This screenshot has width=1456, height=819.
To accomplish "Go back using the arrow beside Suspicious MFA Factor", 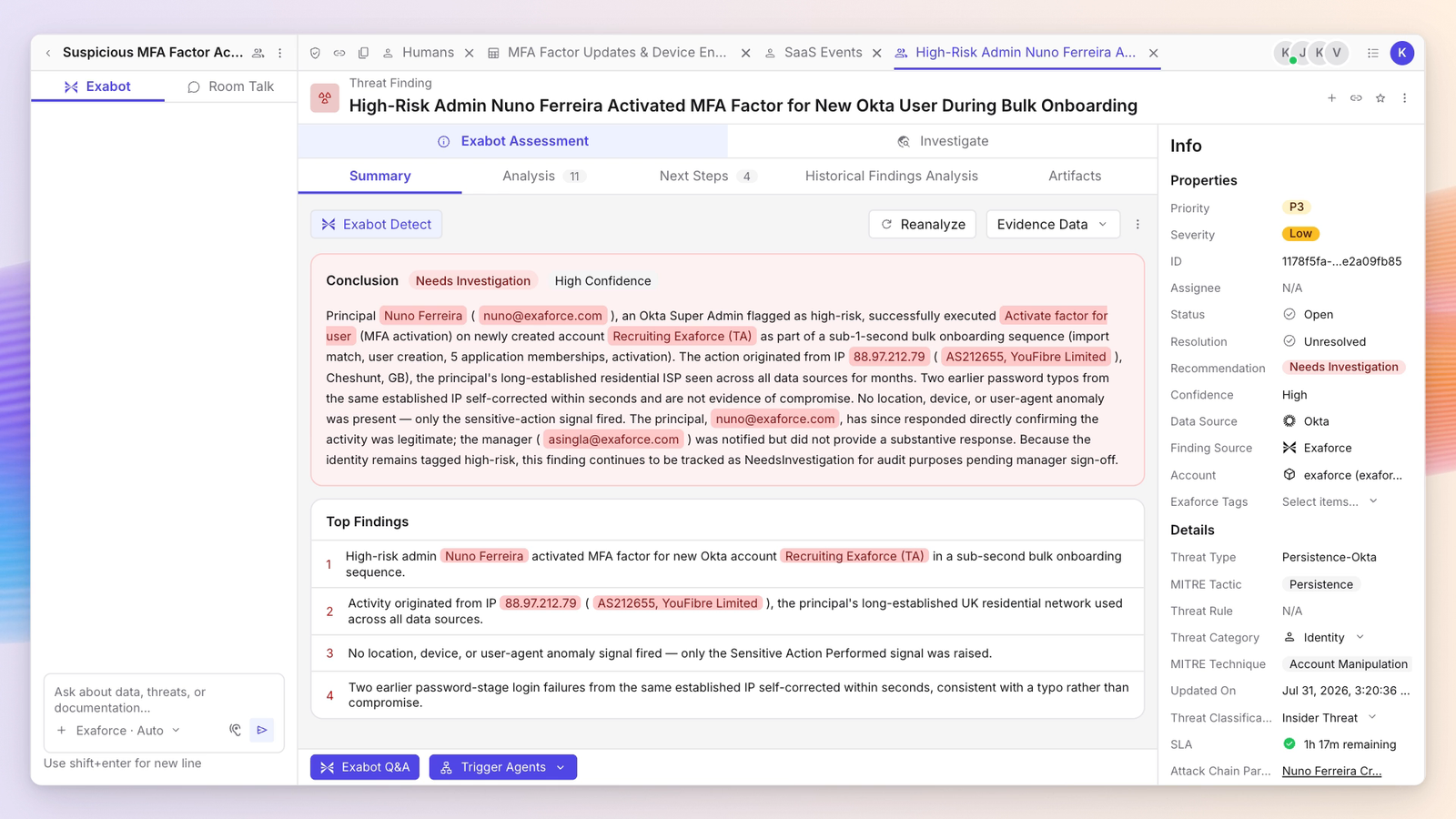I will [48, 53].
